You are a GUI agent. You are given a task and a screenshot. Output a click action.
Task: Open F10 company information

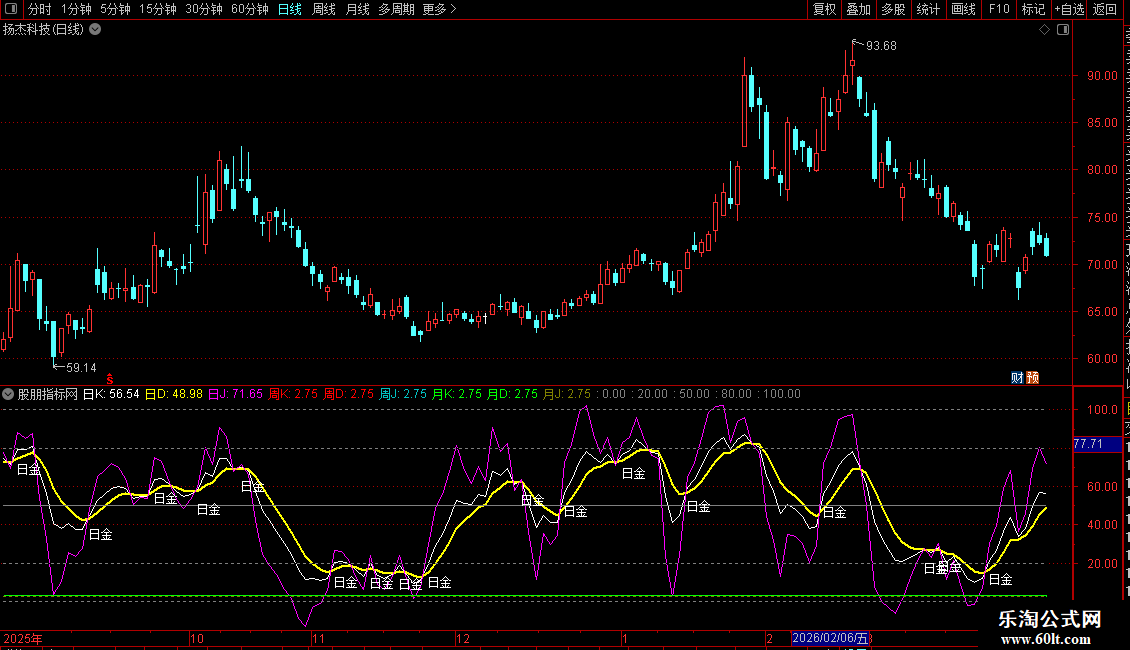click(x=999, y=9)
